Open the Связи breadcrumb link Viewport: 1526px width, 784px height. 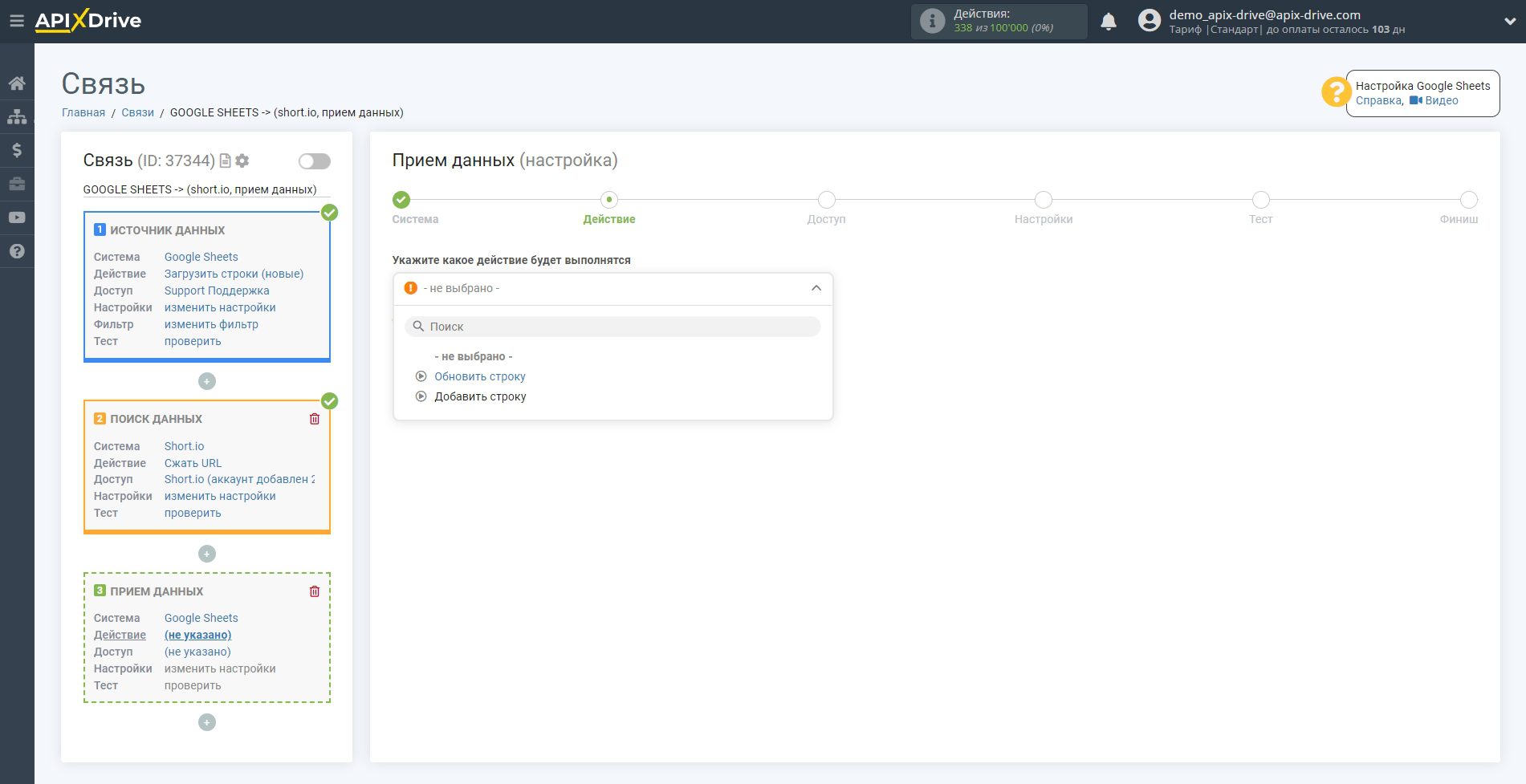(137, 112)
